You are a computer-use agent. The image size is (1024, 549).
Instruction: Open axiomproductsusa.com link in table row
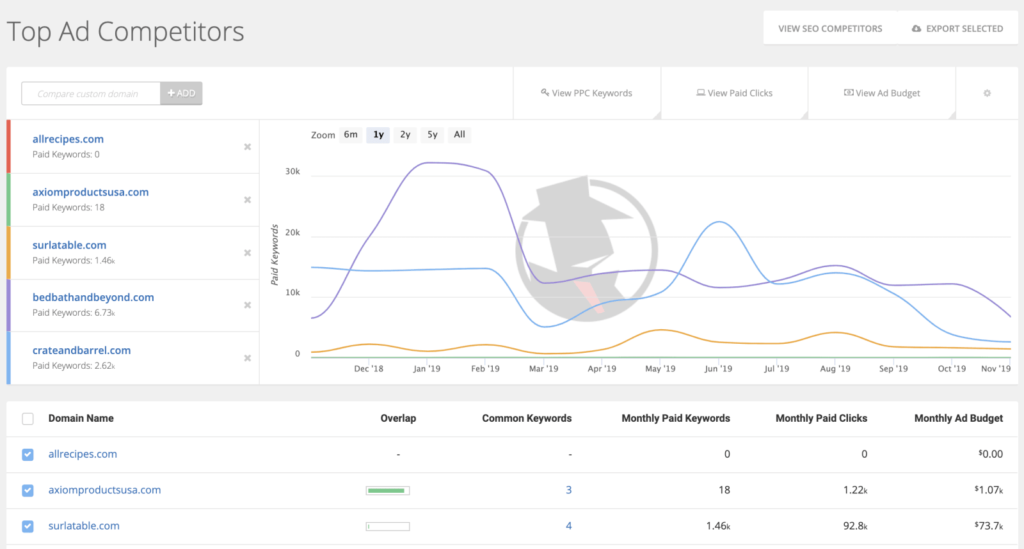point(104,490)
